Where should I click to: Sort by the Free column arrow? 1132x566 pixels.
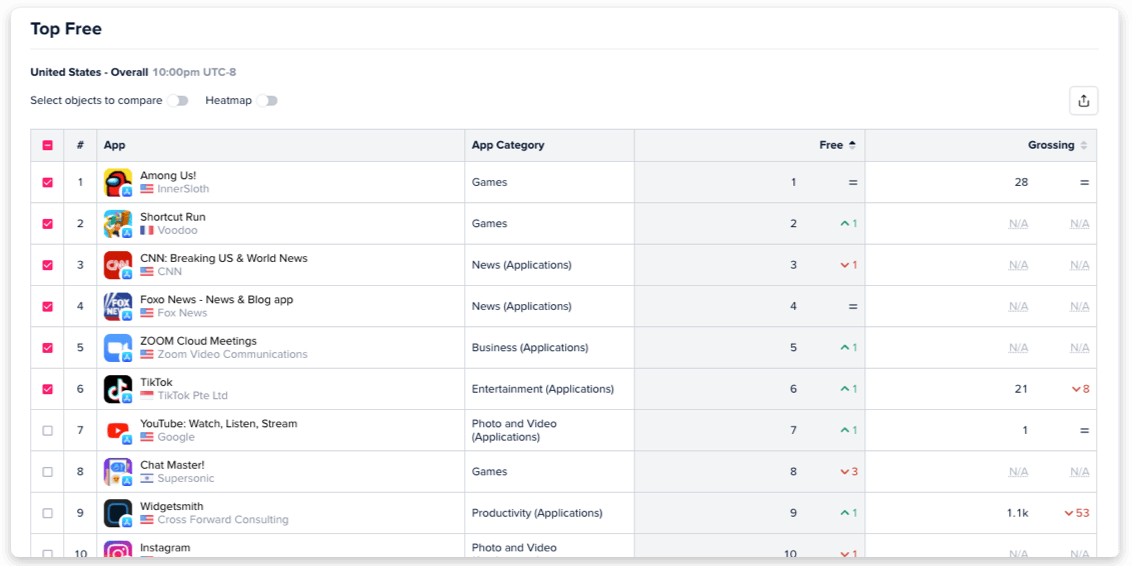click(852, 145)
